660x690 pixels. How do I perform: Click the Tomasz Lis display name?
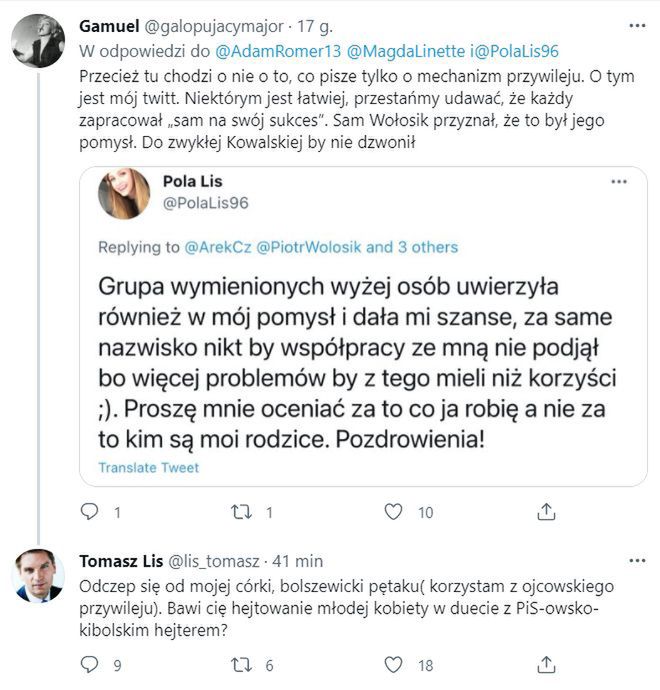point(114,558)
